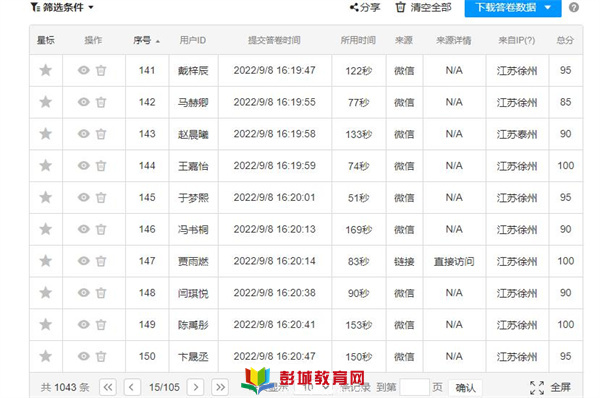Click 清空全部 trash button

[423, 7]
